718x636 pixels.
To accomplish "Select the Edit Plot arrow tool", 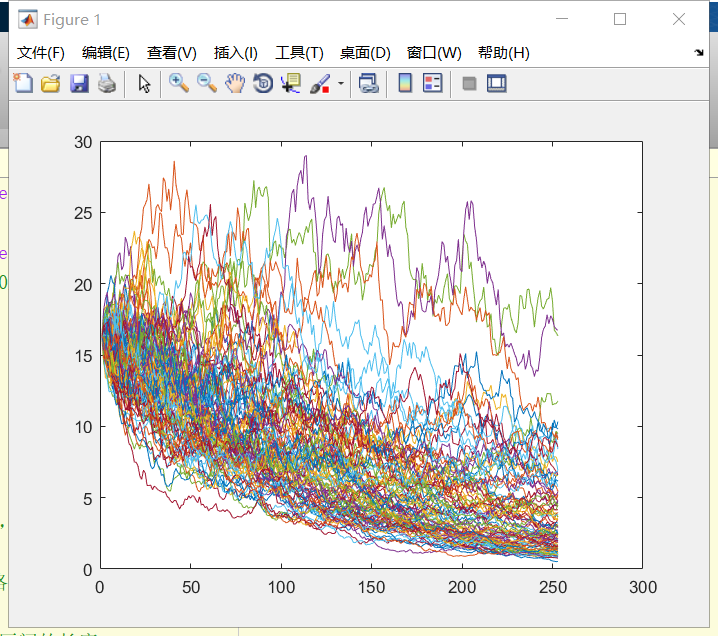I will click(144, 84).
